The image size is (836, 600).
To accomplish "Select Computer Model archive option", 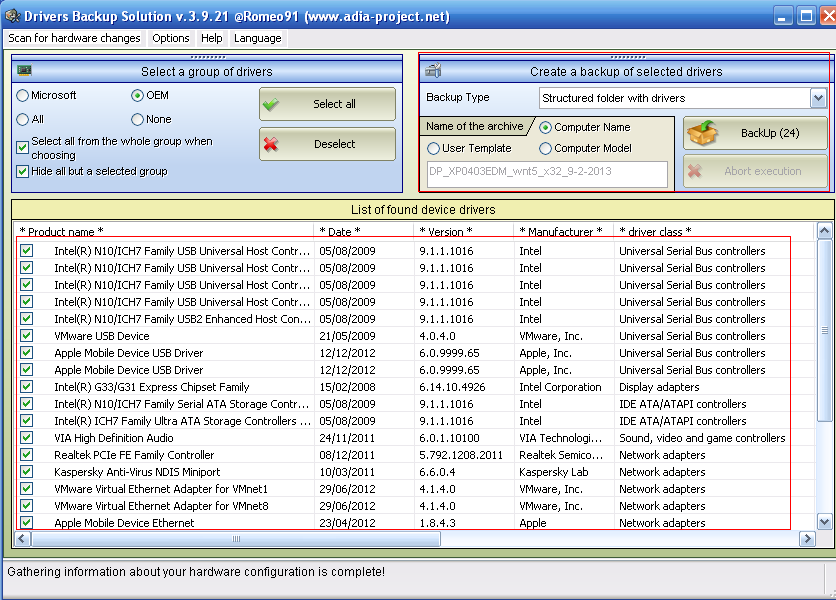I will tap(545, 148).
